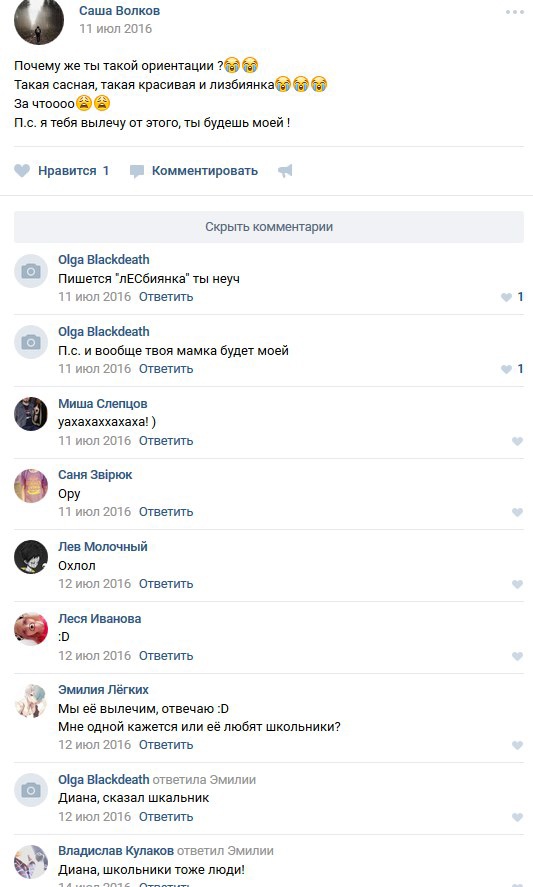The width and height of the screenshot is (533, 887).
Task: Like the post with the heart icon
Action: click(x=22, y=171)
